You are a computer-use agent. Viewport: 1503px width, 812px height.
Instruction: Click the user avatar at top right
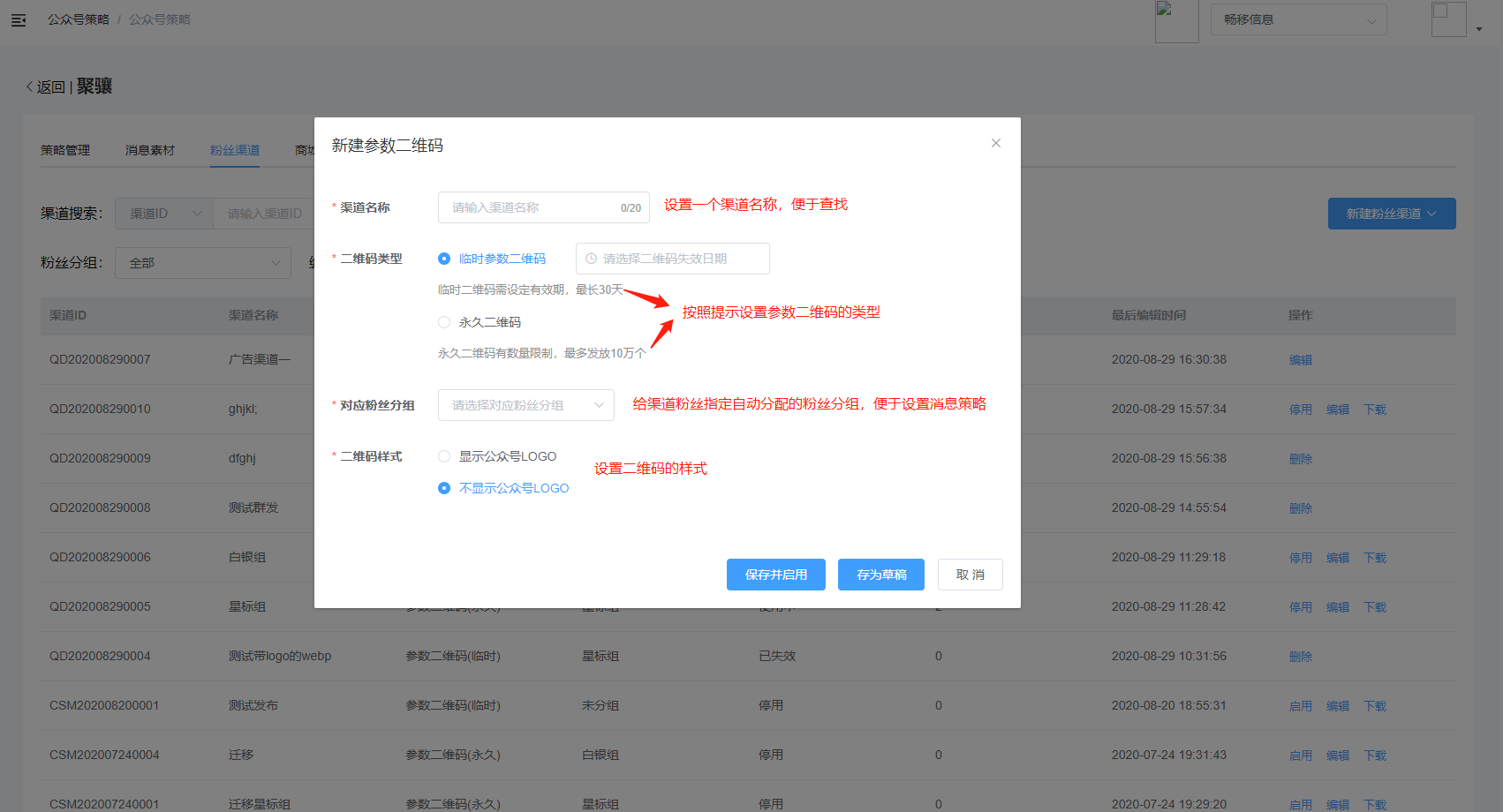[1448, 19]
